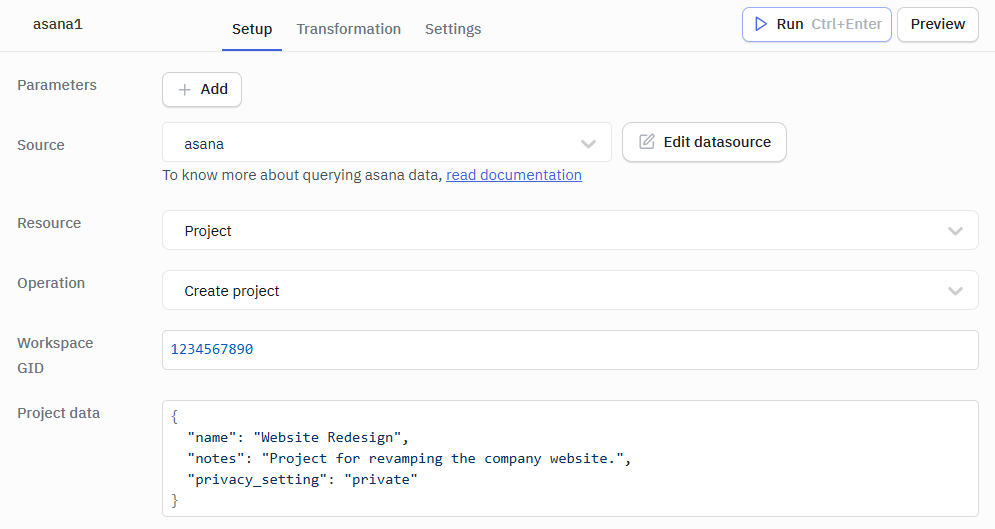Click the Parameters label
Screen dimensions: 995x529
(57, 85)
